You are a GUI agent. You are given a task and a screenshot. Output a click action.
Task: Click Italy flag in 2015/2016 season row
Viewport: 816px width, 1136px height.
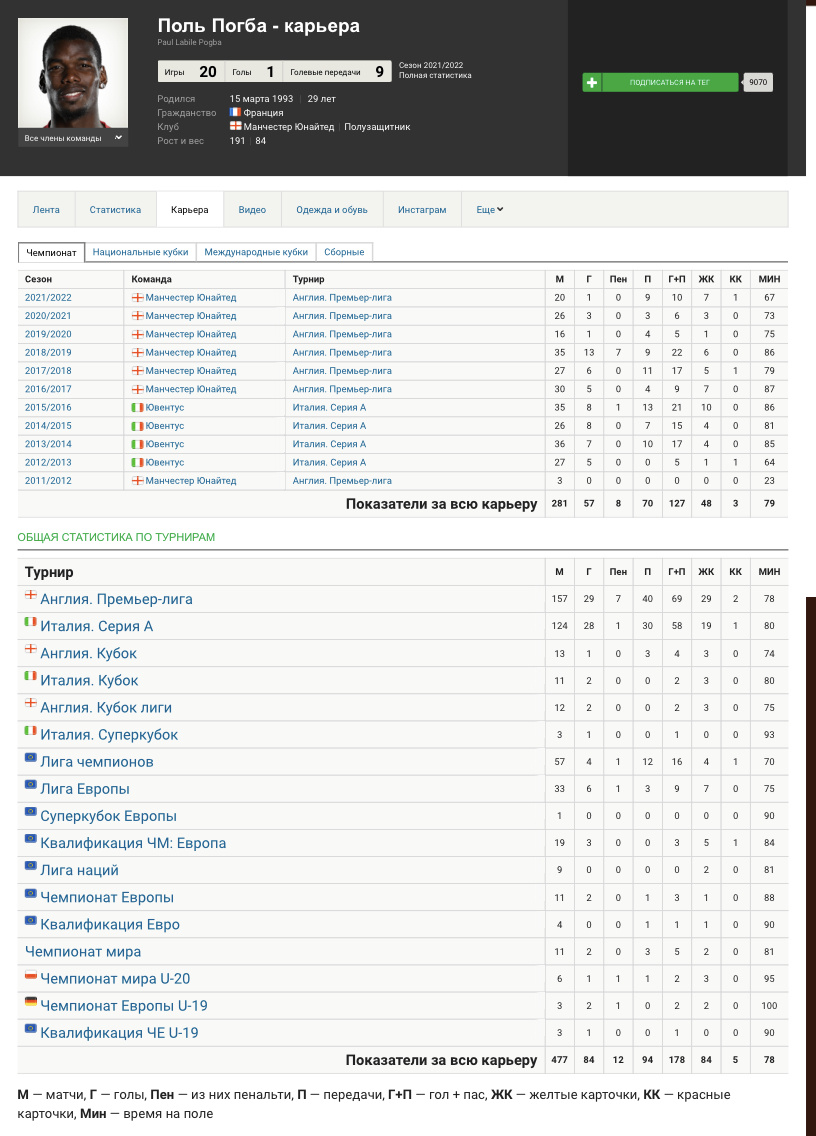pyautogui.click(x=137, y=407)
